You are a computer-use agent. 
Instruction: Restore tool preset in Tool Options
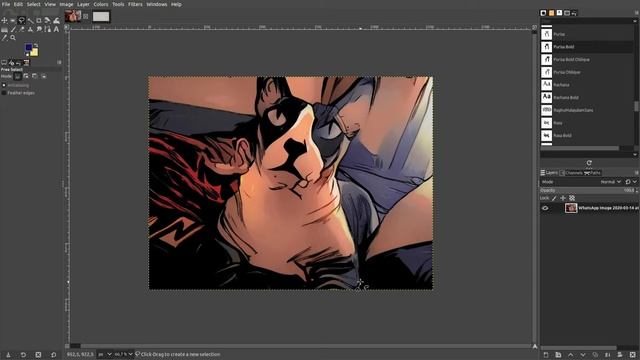[x=23, y=355]
